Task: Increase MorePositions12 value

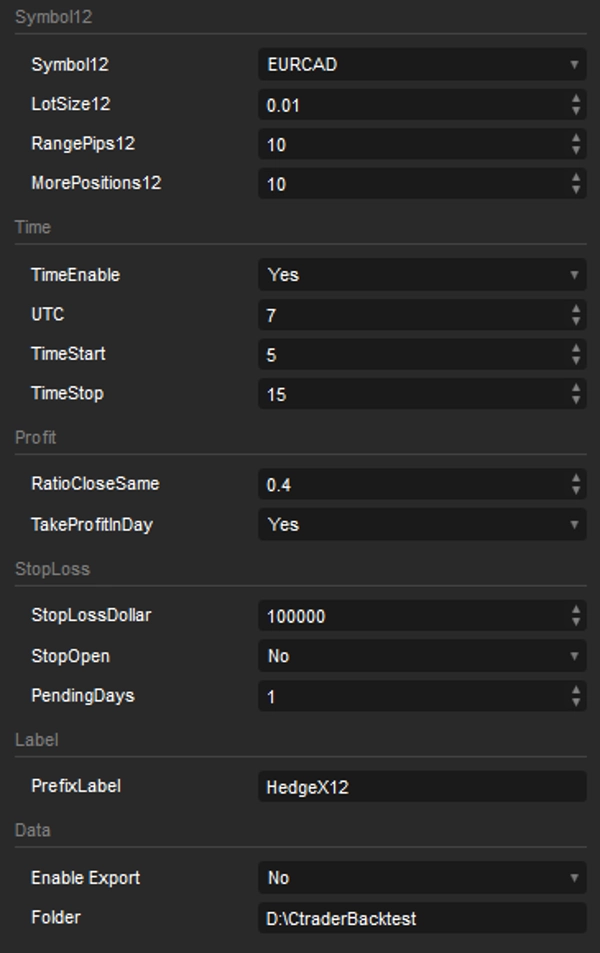Action: (575, 179)
